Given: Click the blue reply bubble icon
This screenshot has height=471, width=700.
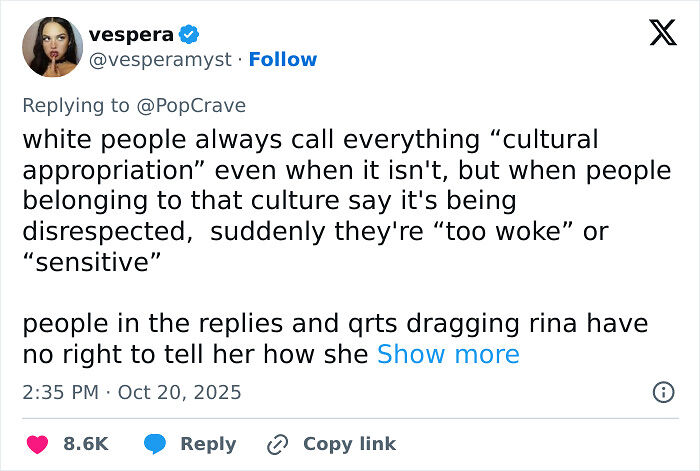Looking at the screenshot, I should [x=155, y=444].
